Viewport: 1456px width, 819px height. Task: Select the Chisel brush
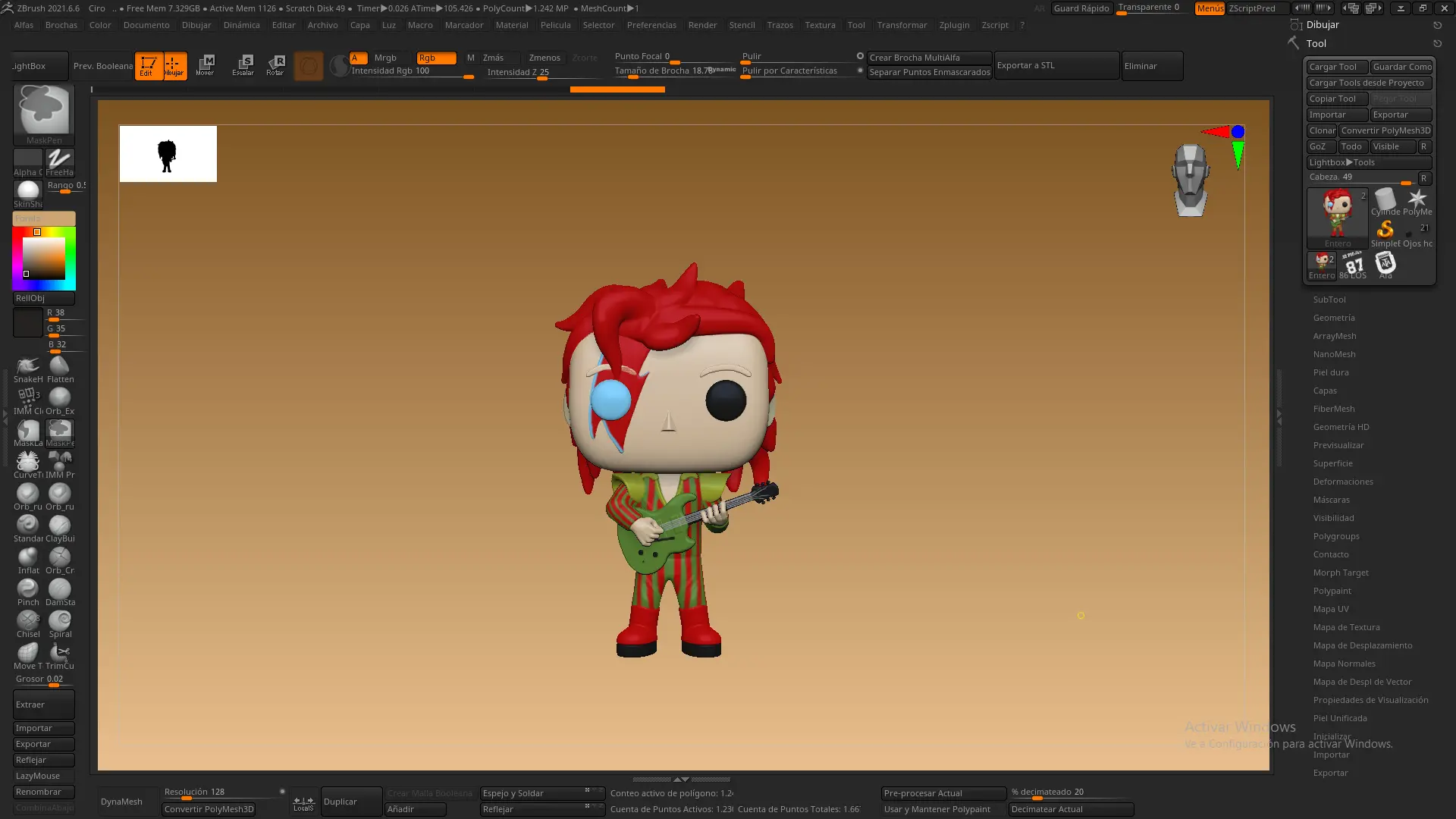(28, 624)
